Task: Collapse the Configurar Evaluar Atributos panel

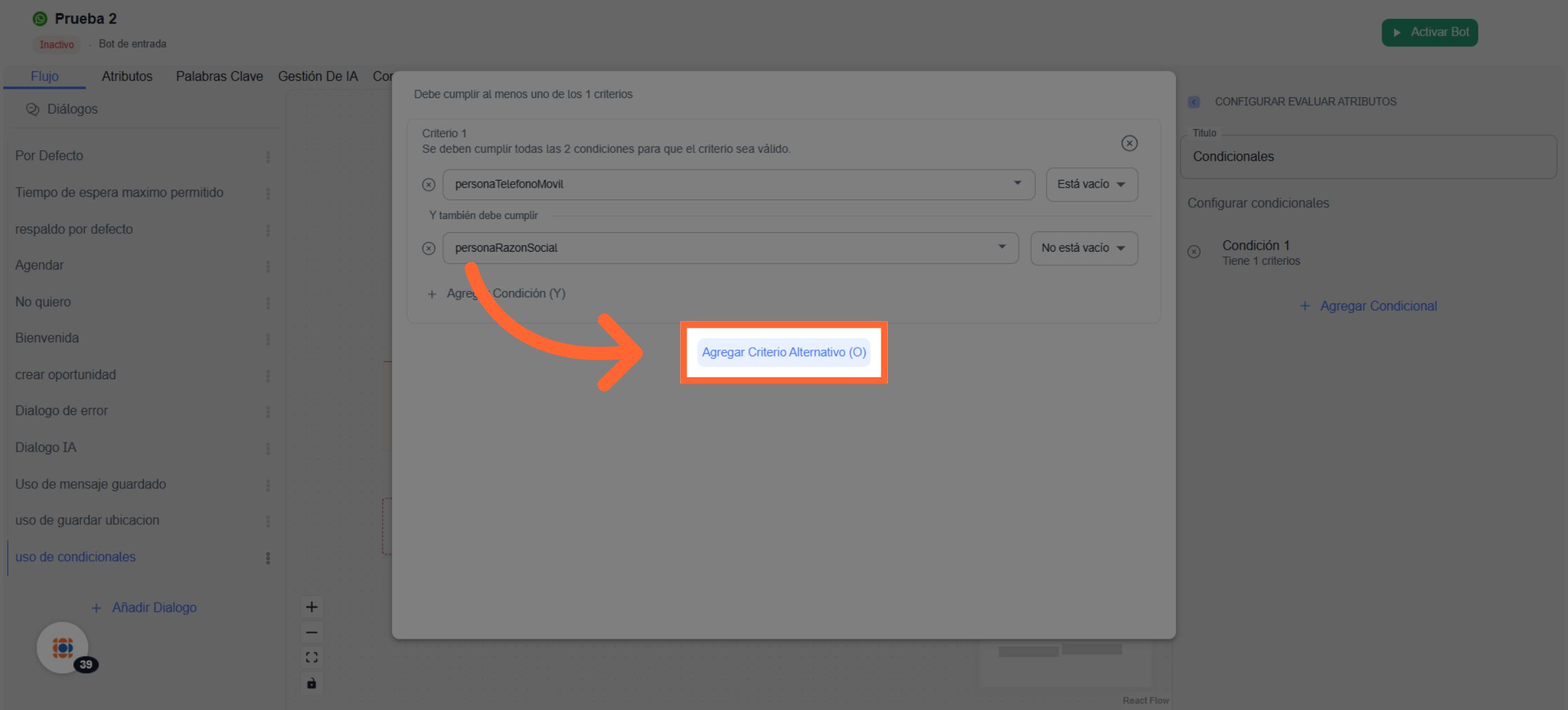Action: pyautogui.click(x=1194, y=102)
